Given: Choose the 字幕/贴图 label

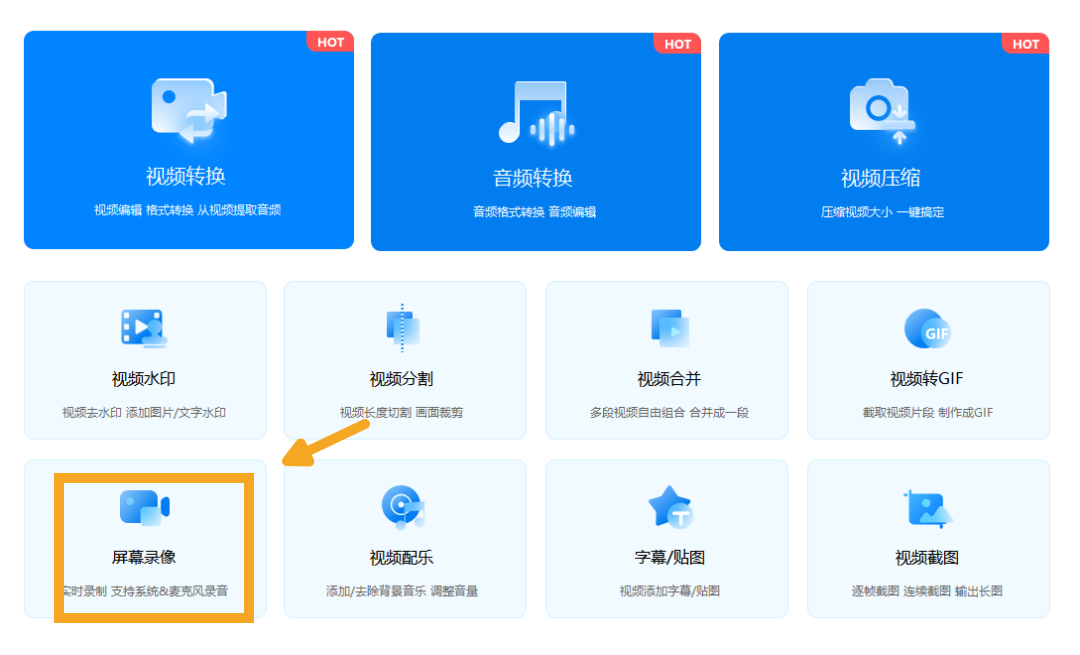Looking at the screenshot, I should coord(669,558).
